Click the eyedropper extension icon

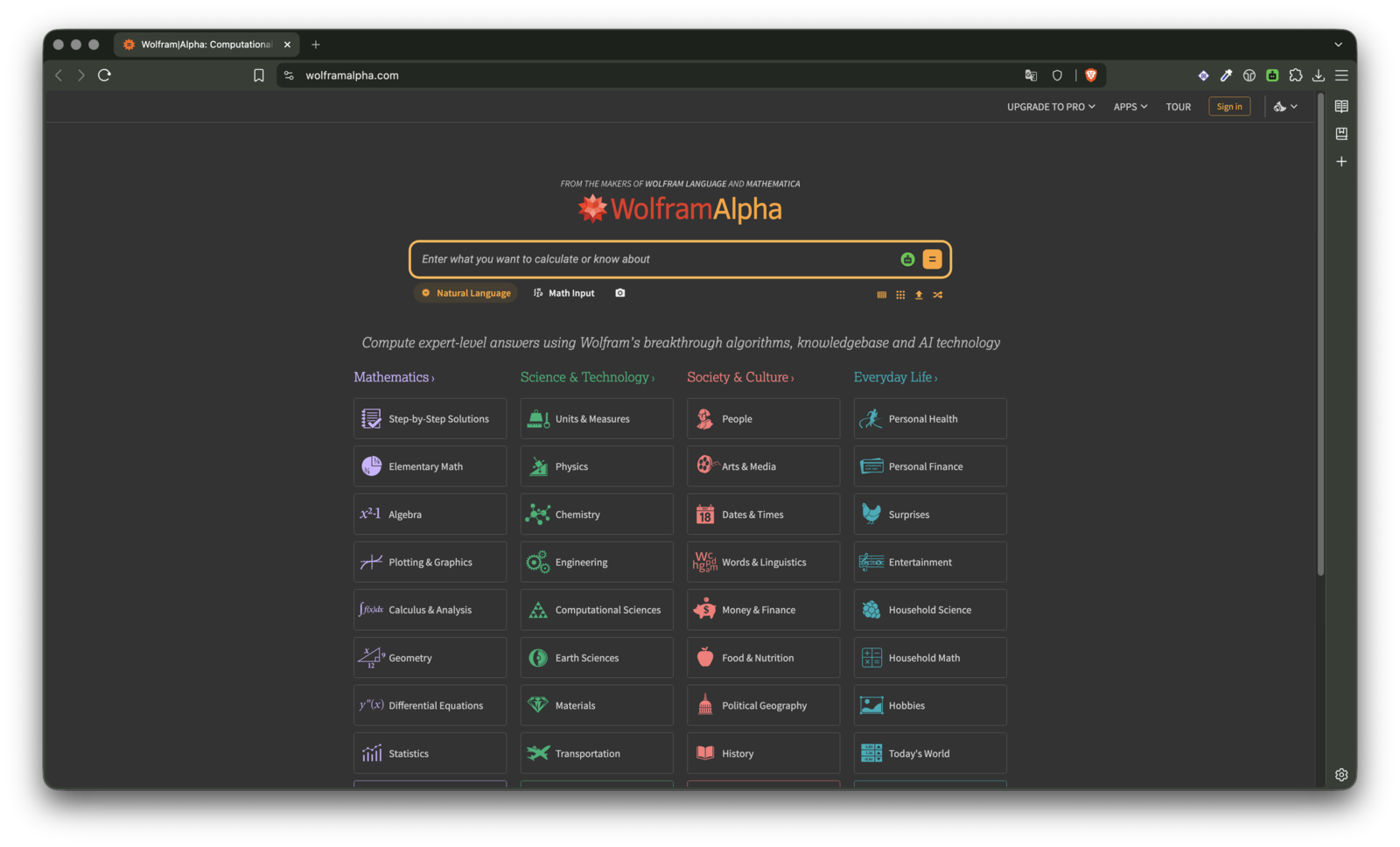1227,75
